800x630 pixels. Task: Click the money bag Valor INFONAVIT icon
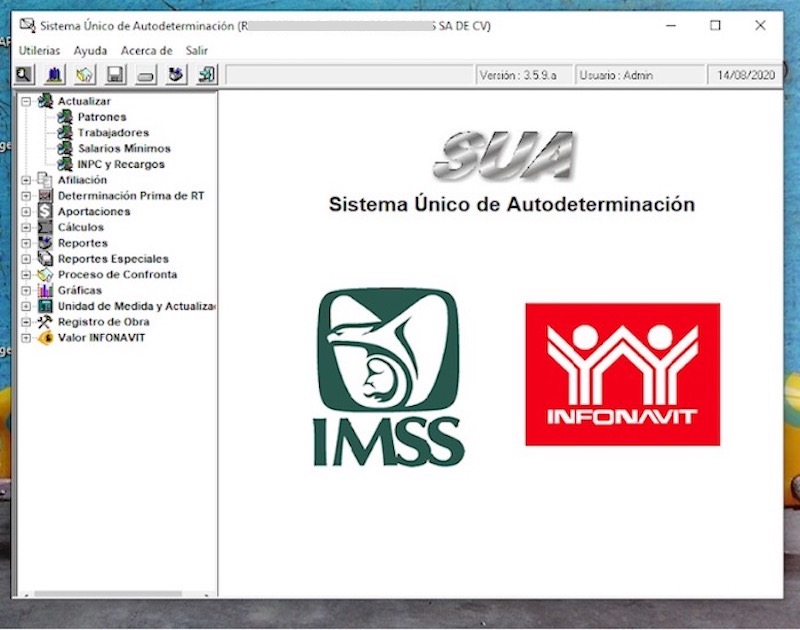click(45, 338)
